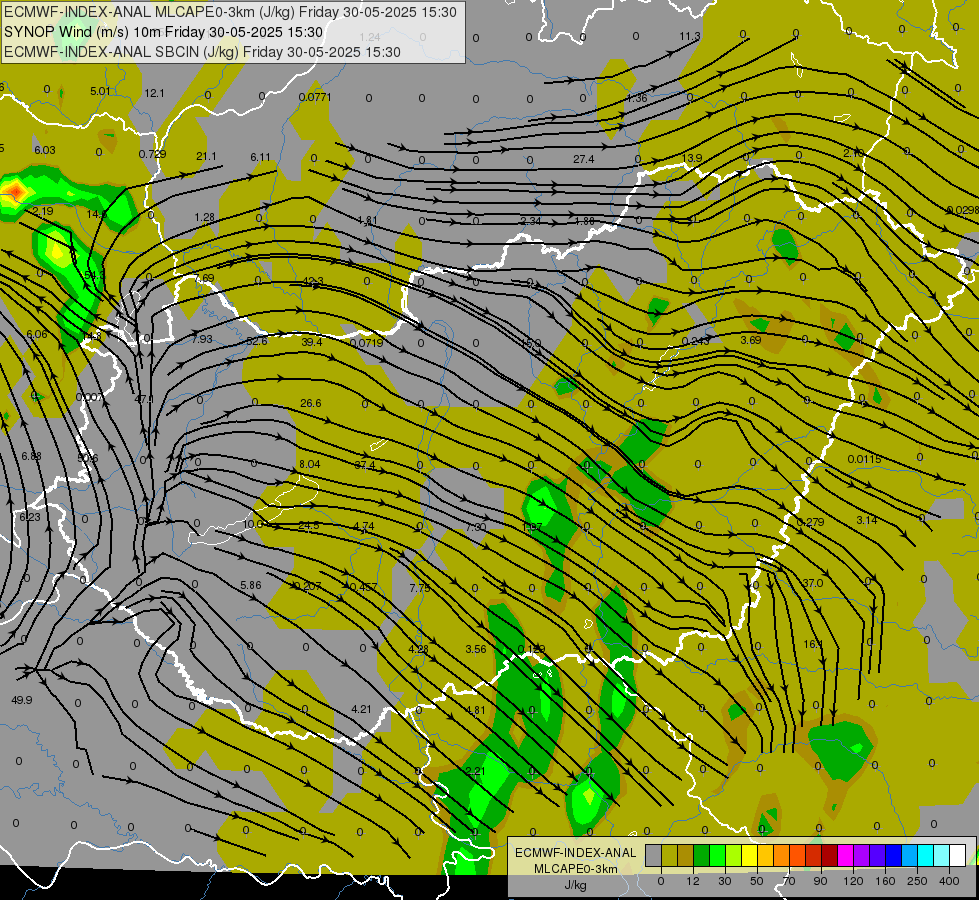The image size is (979, 900).
Task: Click the map value 0.0771
Action: (x=315, y=97)
